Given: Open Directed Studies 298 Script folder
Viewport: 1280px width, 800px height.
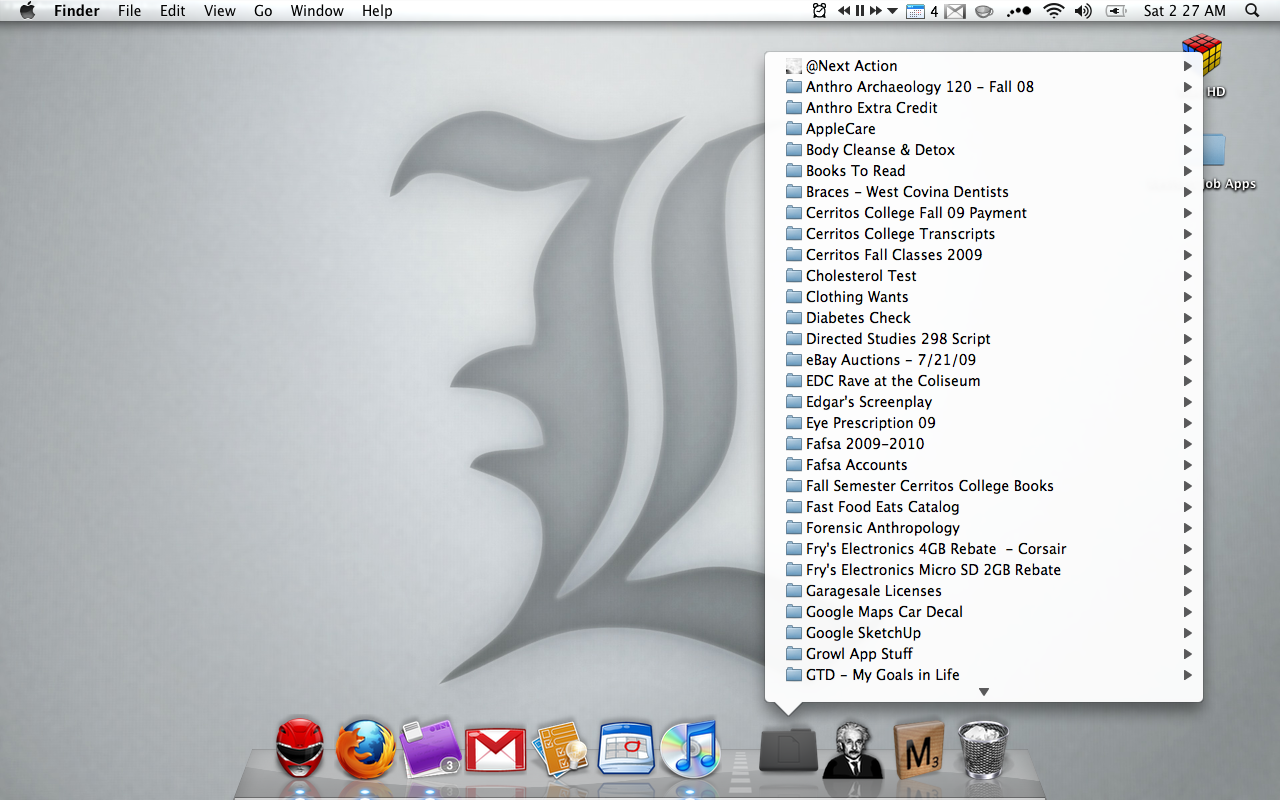Looking at the screenshot, I should pos(984,339).
